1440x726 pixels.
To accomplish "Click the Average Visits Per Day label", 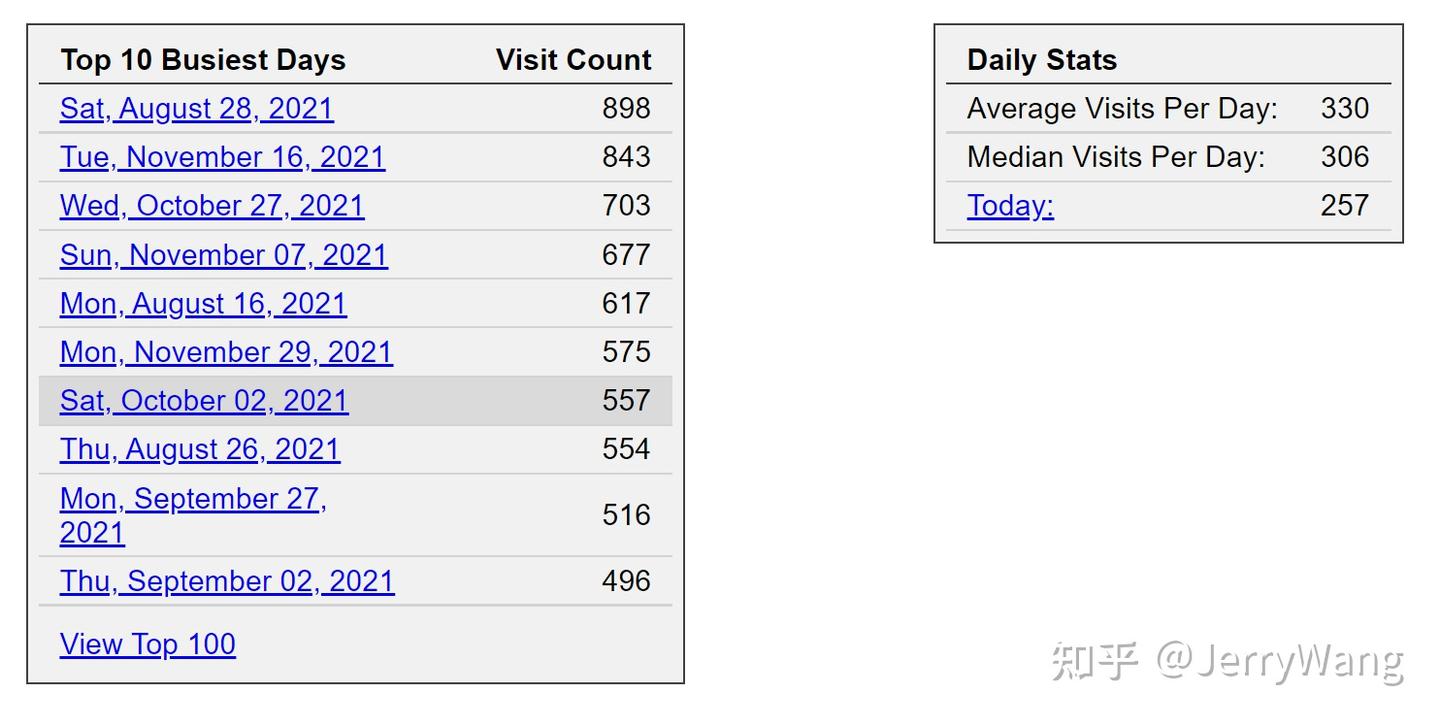I will 1122,108.
